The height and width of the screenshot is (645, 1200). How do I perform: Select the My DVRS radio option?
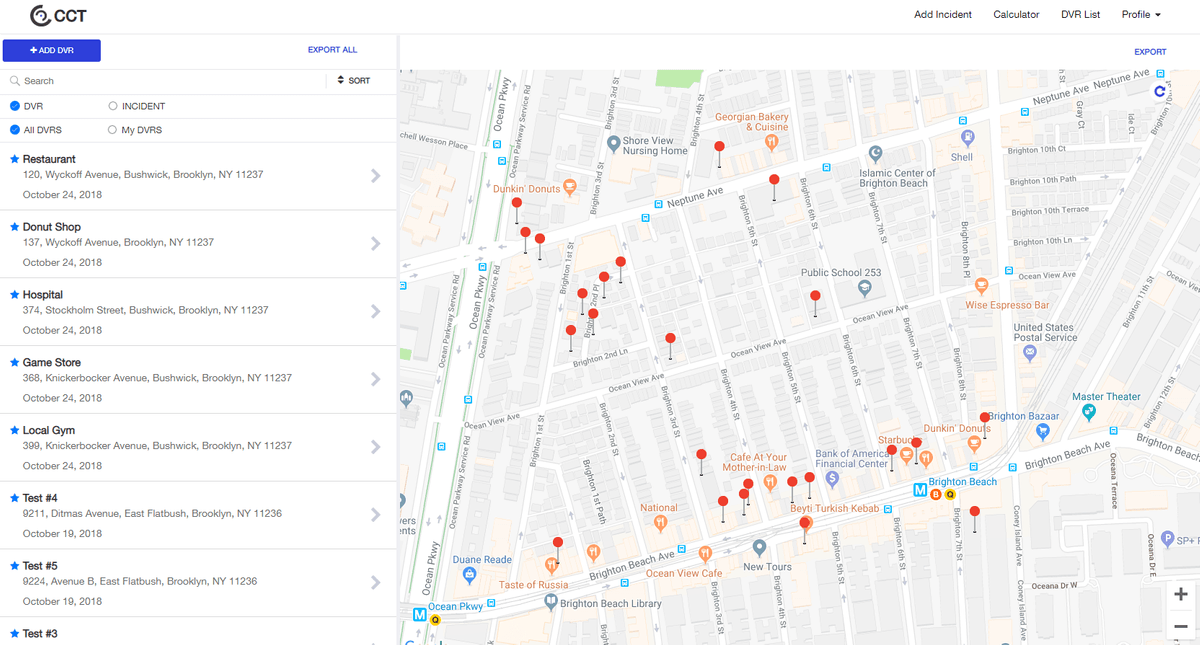pyautogui.click(x=113, y=130)
